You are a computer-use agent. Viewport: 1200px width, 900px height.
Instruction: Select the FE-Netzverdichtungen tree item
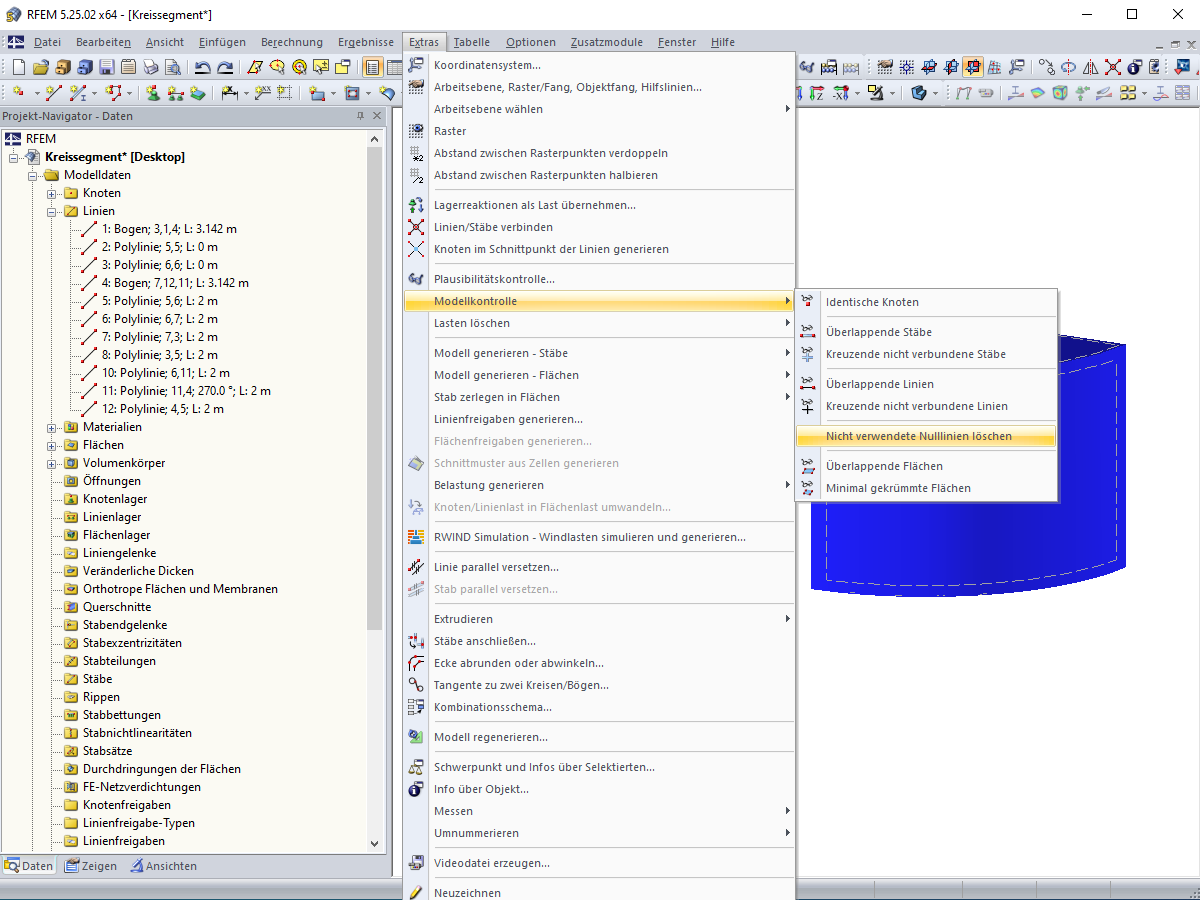[x=142, y=787]
